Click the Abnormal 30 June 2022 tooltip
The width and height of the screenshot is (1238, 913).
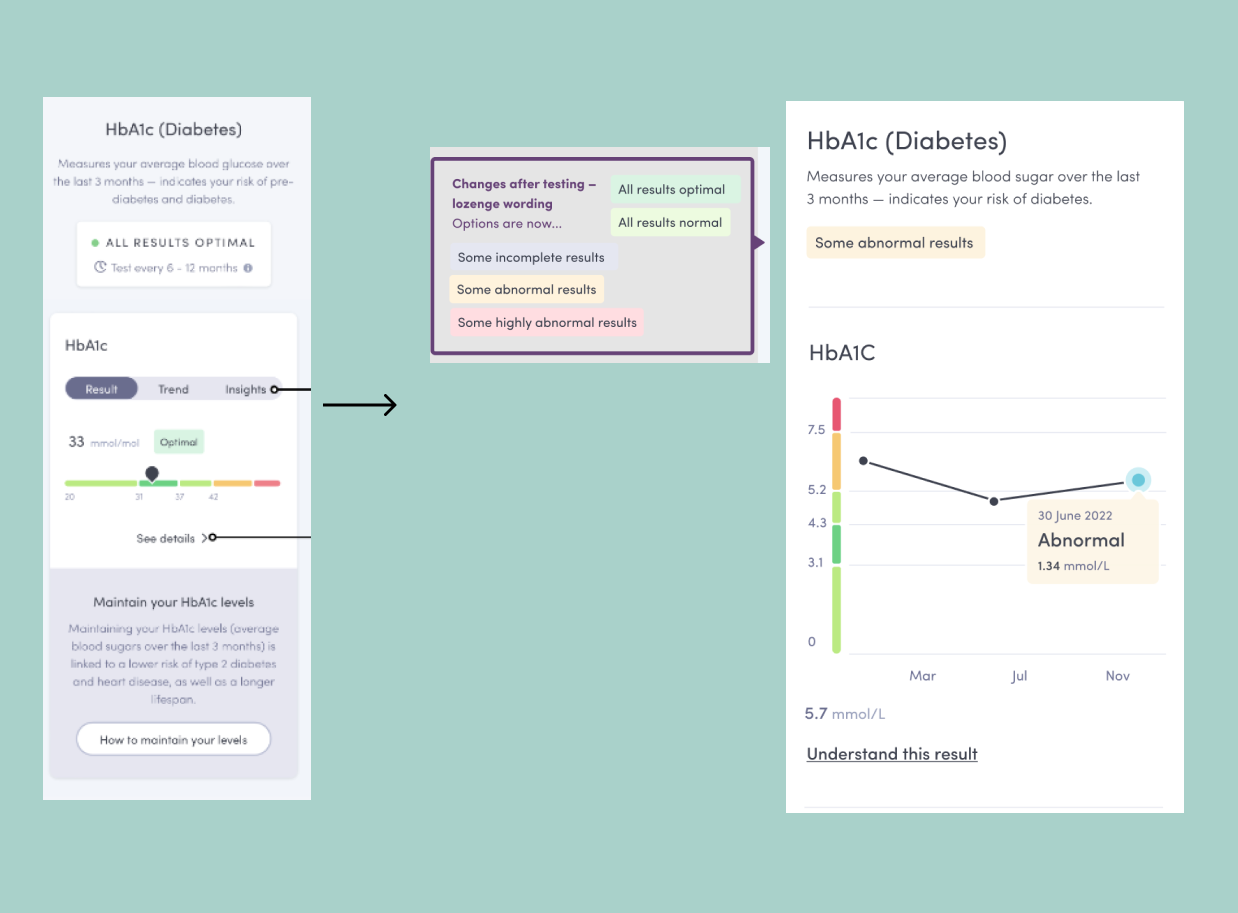coord(1093,542)
